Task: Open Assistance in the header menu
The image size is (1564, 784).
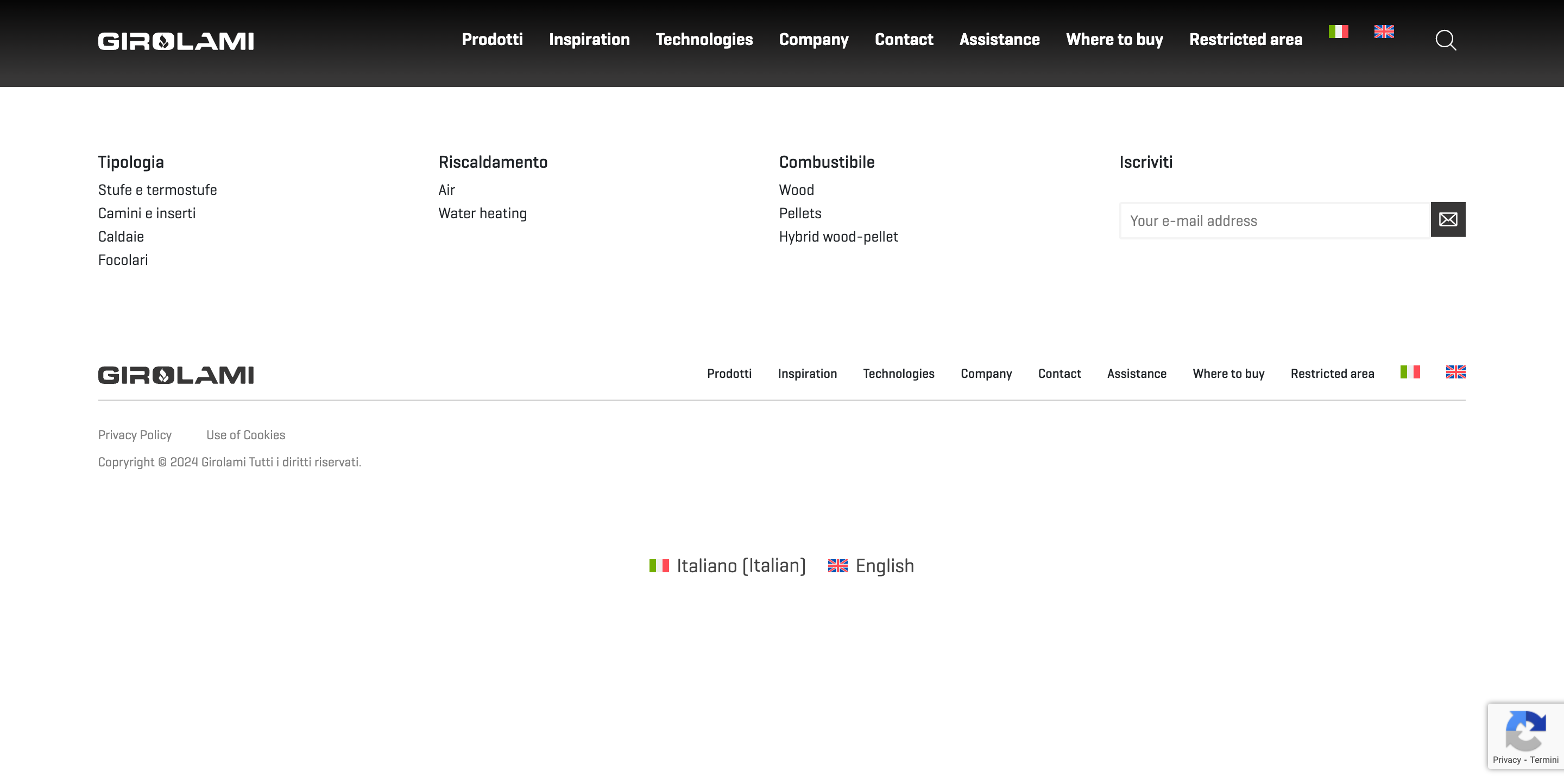Action: tap(999, 40)
